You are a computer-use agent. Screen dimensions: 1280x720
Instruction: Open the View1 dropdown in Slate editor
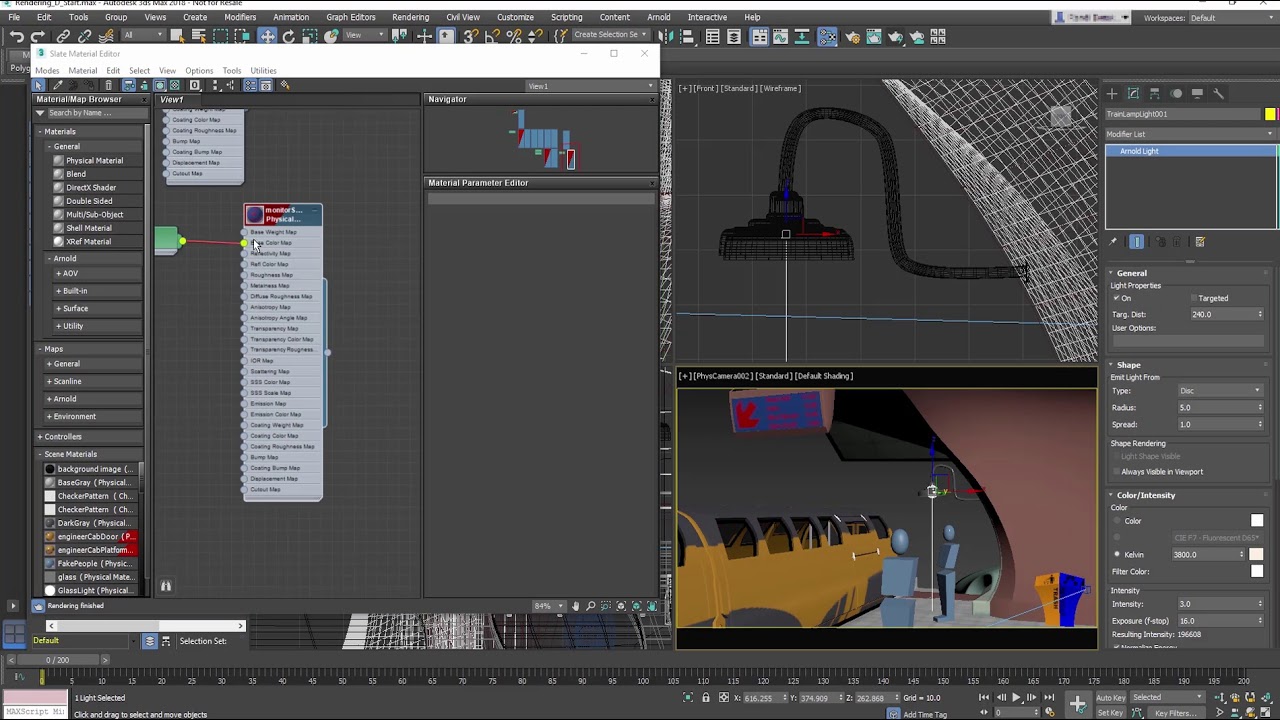pos(592,86)
